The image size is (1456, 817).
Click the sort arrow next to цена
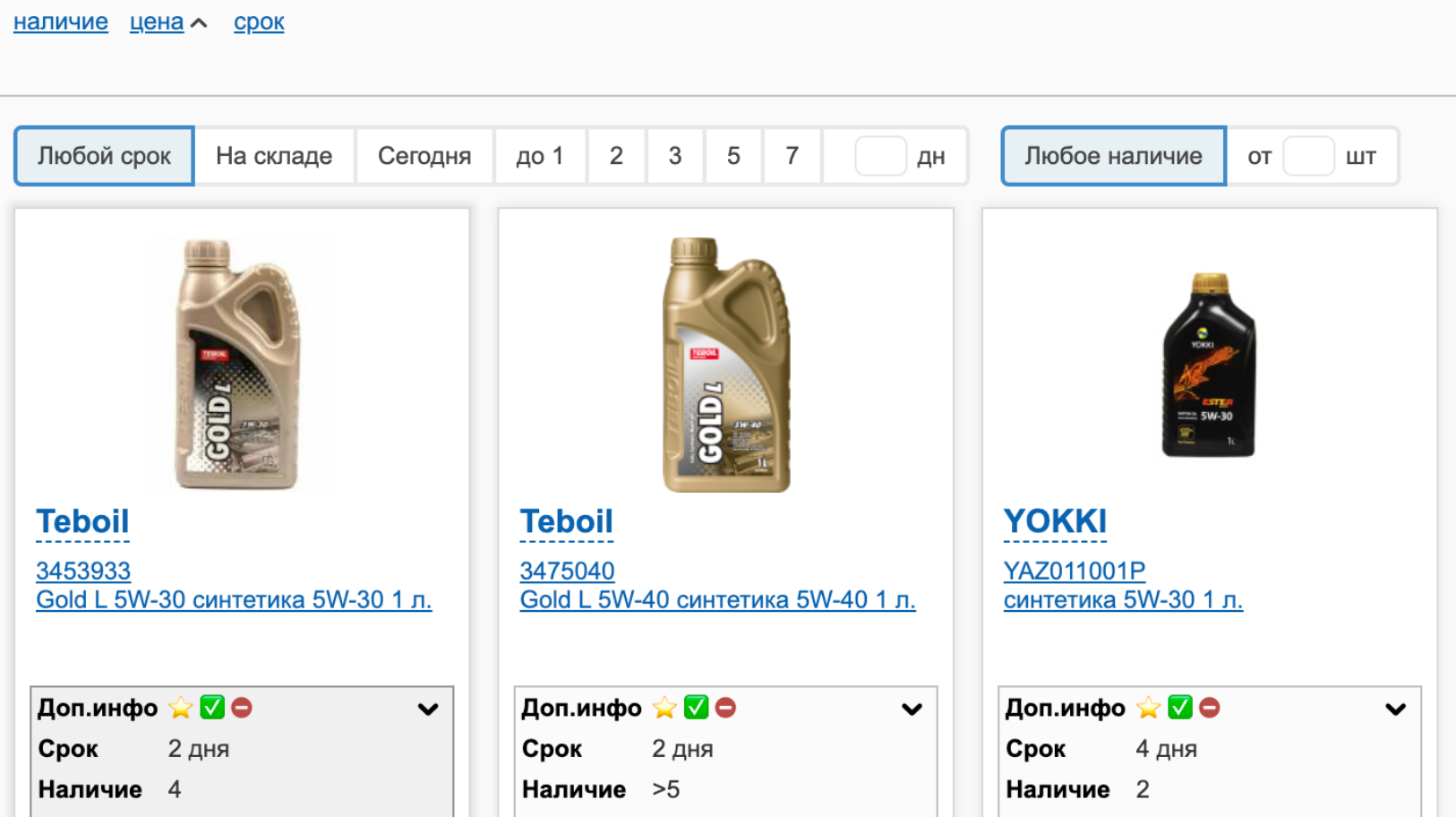200,23
